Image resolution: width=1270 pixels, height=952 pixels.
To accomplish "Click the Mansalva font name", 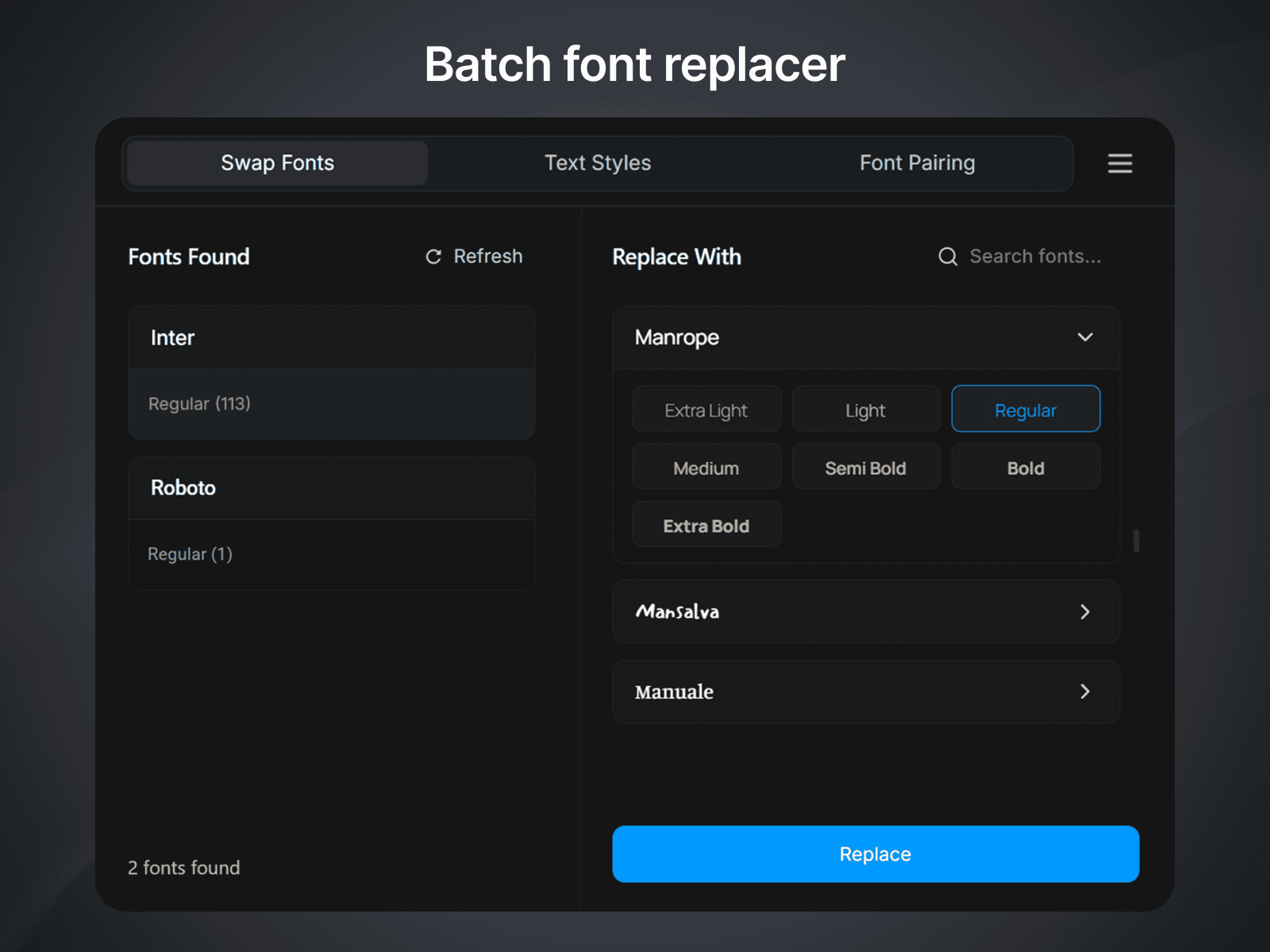I will point(677,612).
